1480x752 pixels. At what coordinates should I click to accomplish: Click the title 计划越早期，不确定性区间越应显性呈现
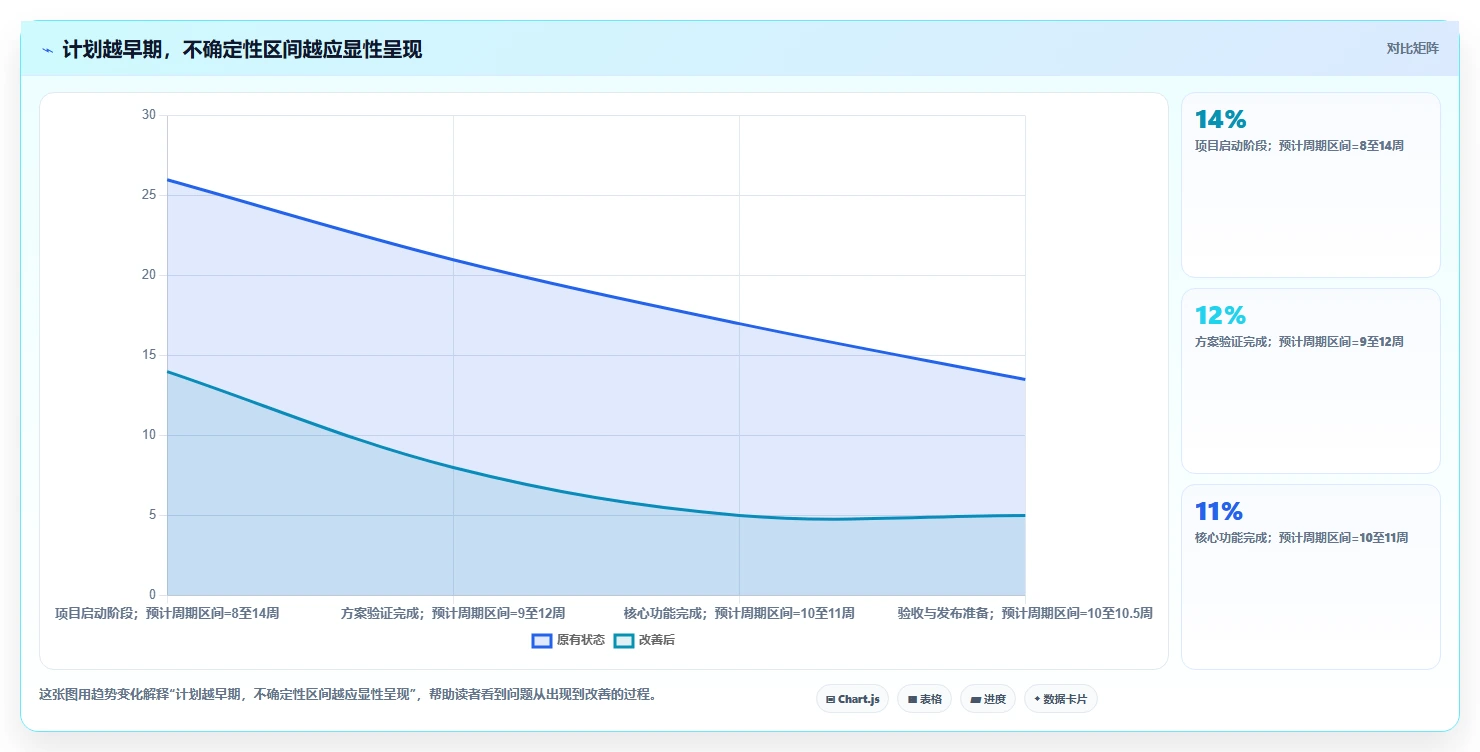coord(242,50)
